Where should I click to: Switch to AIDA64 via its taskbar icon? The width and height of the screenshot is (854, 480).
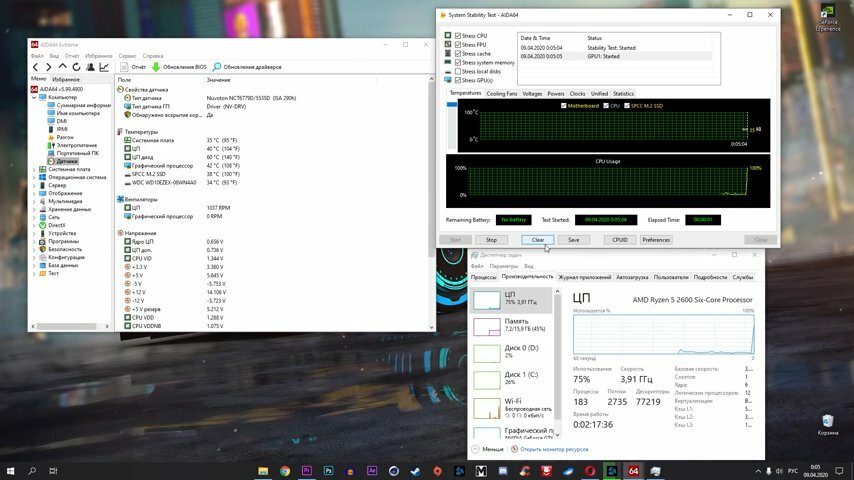[x=633, y=471]
